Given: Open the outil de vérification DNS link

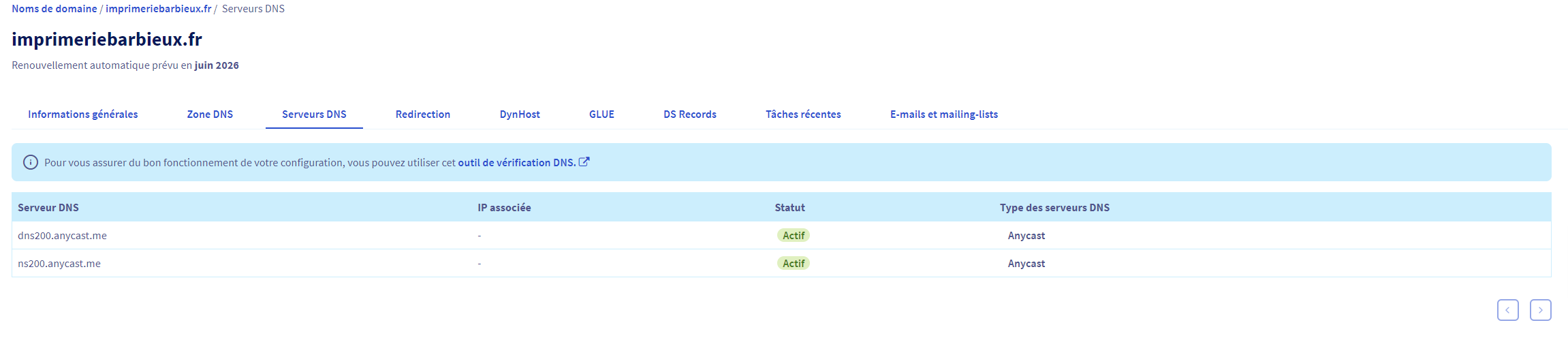Looking at the screenshot, I should (516, 163).
